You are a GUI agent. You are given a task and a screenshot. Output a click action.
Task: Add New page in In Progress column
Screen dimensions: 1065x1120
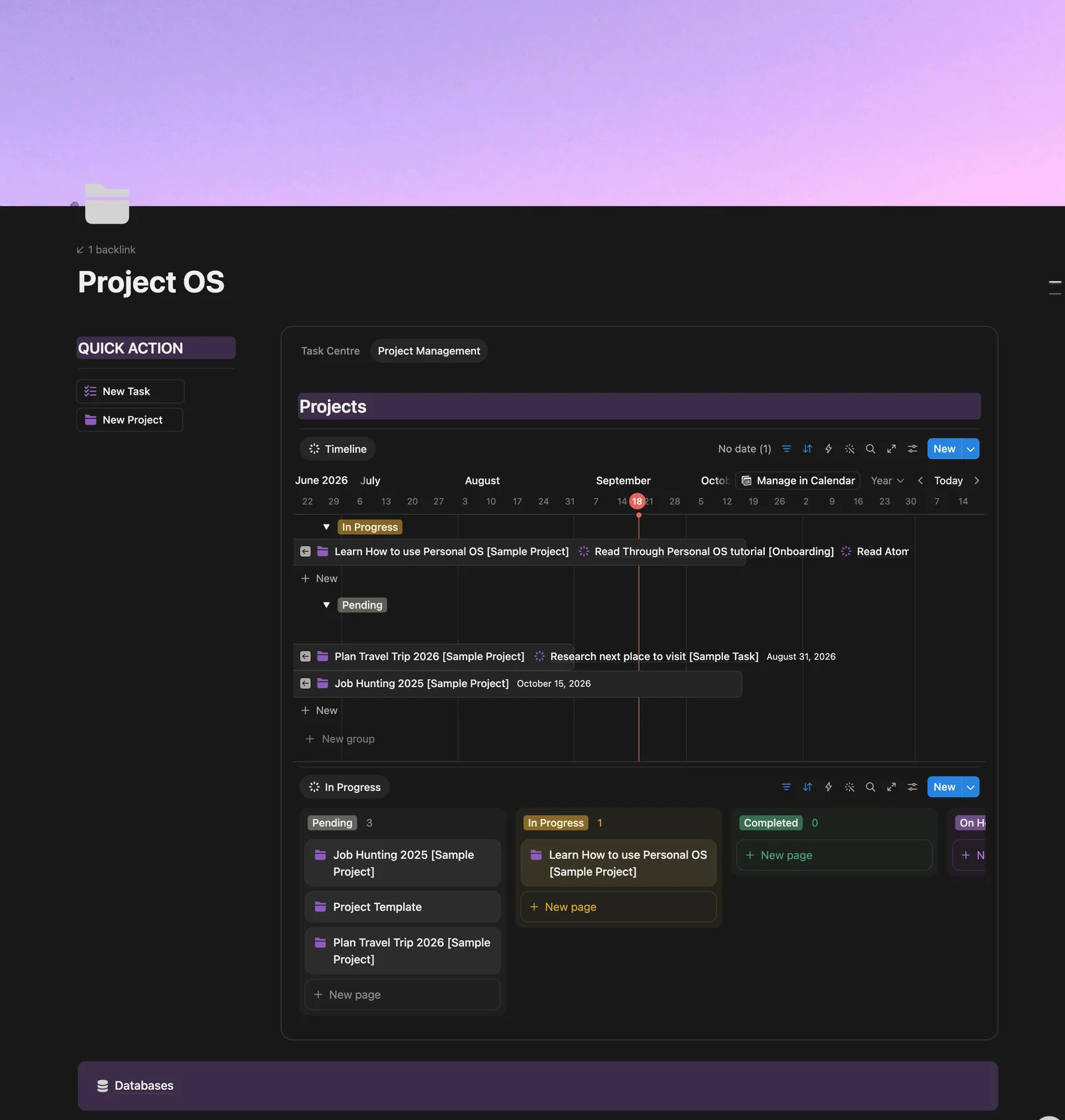[x=618, y=907]
